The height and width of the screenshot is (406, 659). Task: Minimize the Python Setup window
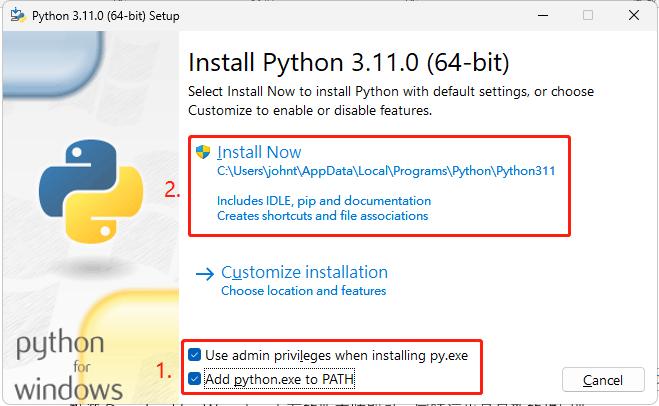coord(543,16)
